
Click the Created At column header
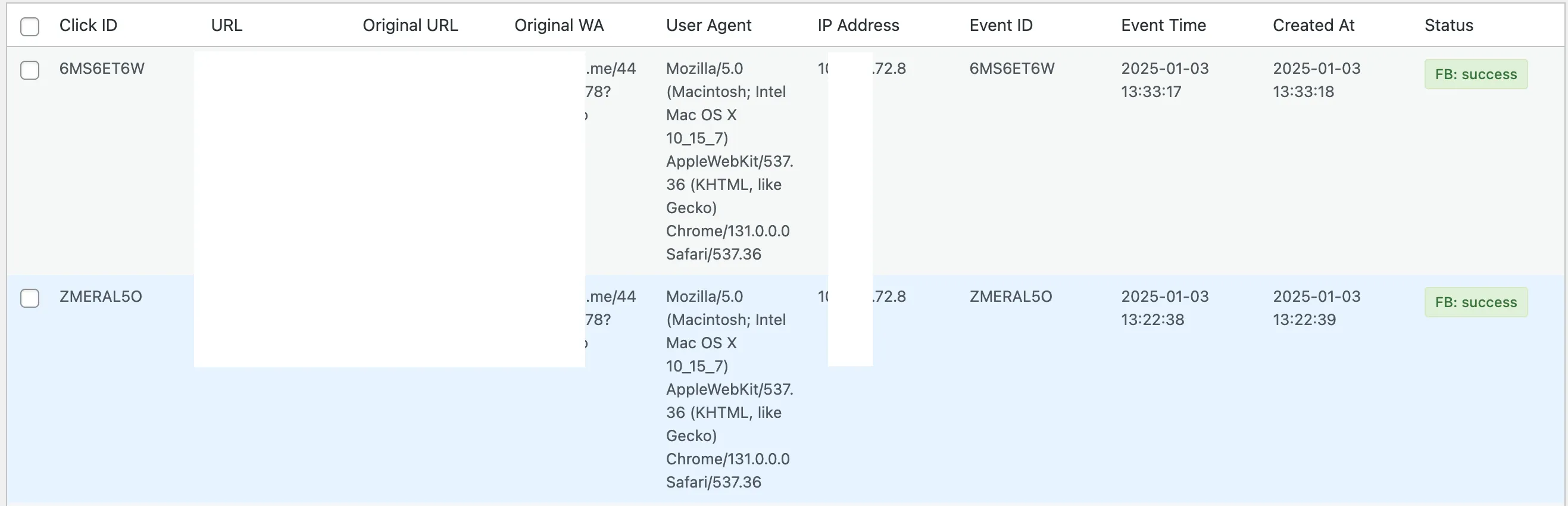tap(1313, 26)
